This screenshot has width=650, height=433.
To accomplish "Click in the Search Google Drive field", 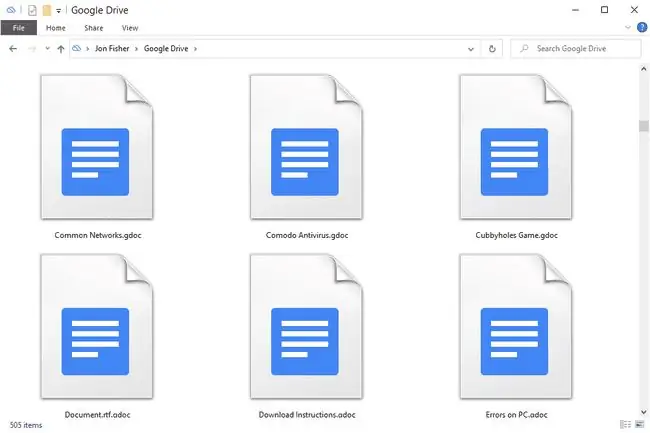I will coord(576,48).
